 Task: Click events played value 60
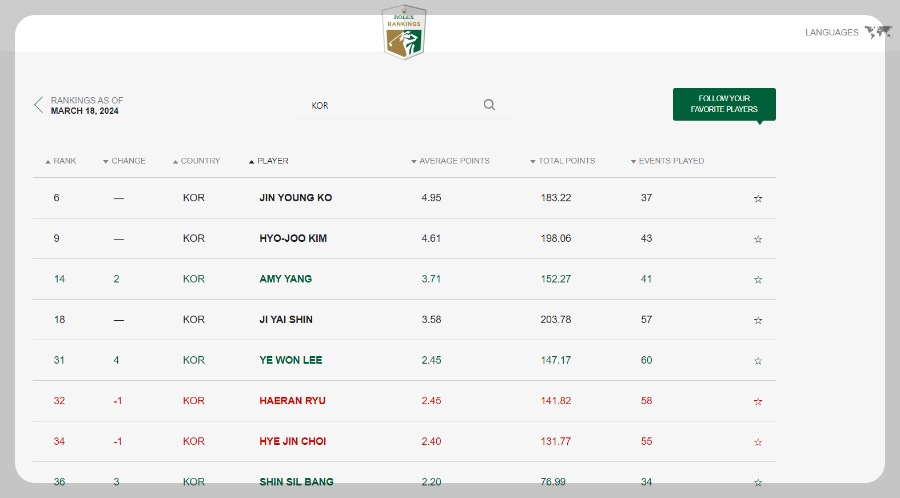coord(646,360)
